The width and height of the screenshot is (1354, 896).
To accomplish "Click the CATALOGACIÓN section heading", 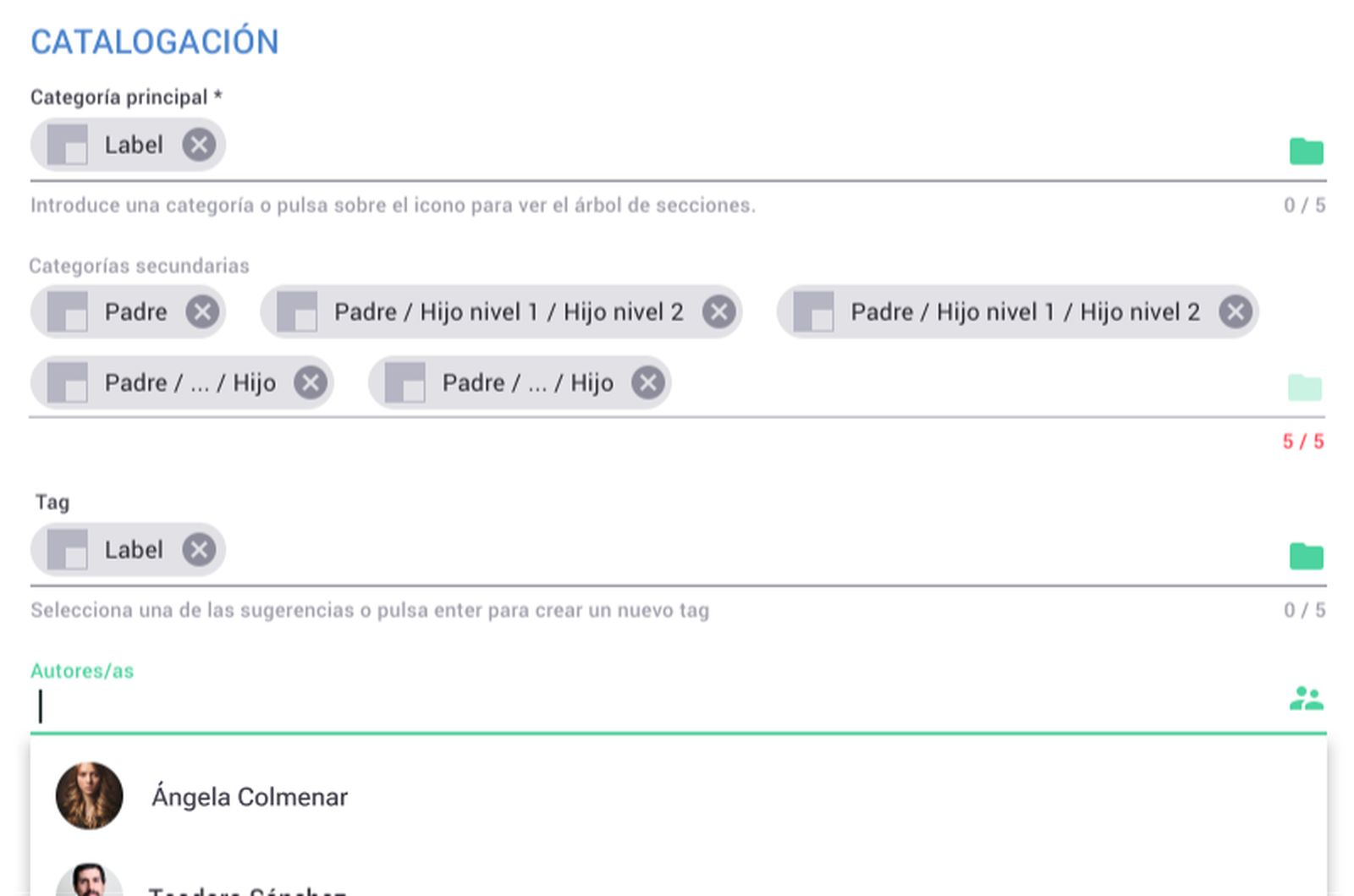I will pos(155,42).
